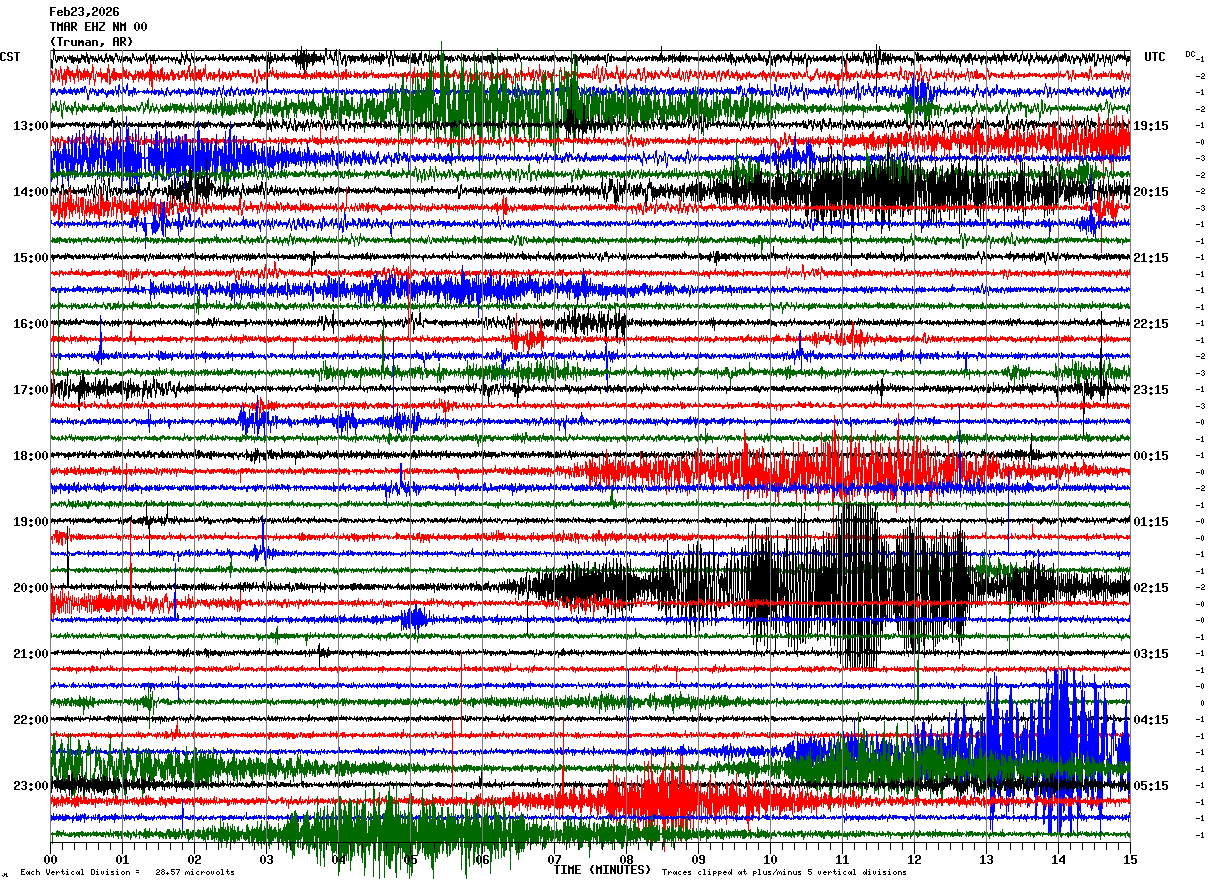Select the 18:00 CST row label
This screenshot has width=1210, height=886.
[x=31, y=456]
